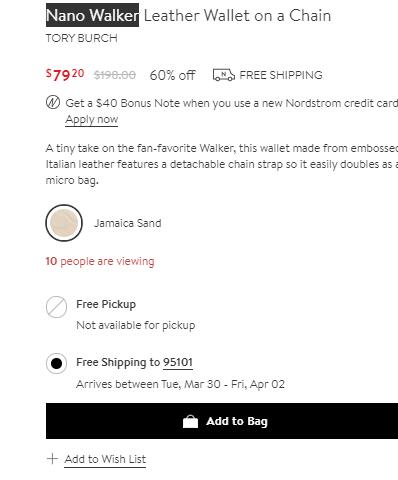Click the plus icon beside Add to Wish List

pyautogui.click(x=52, y=459)
